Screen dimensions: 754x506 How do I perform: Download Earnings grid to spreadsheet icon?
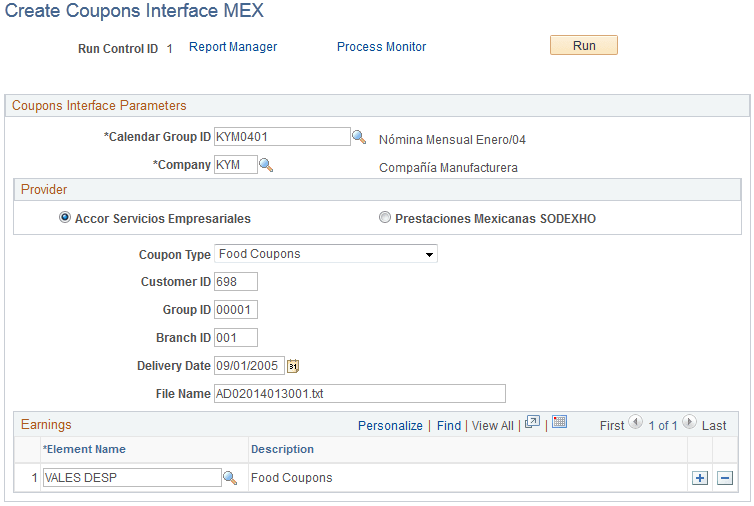coord(560,423)
